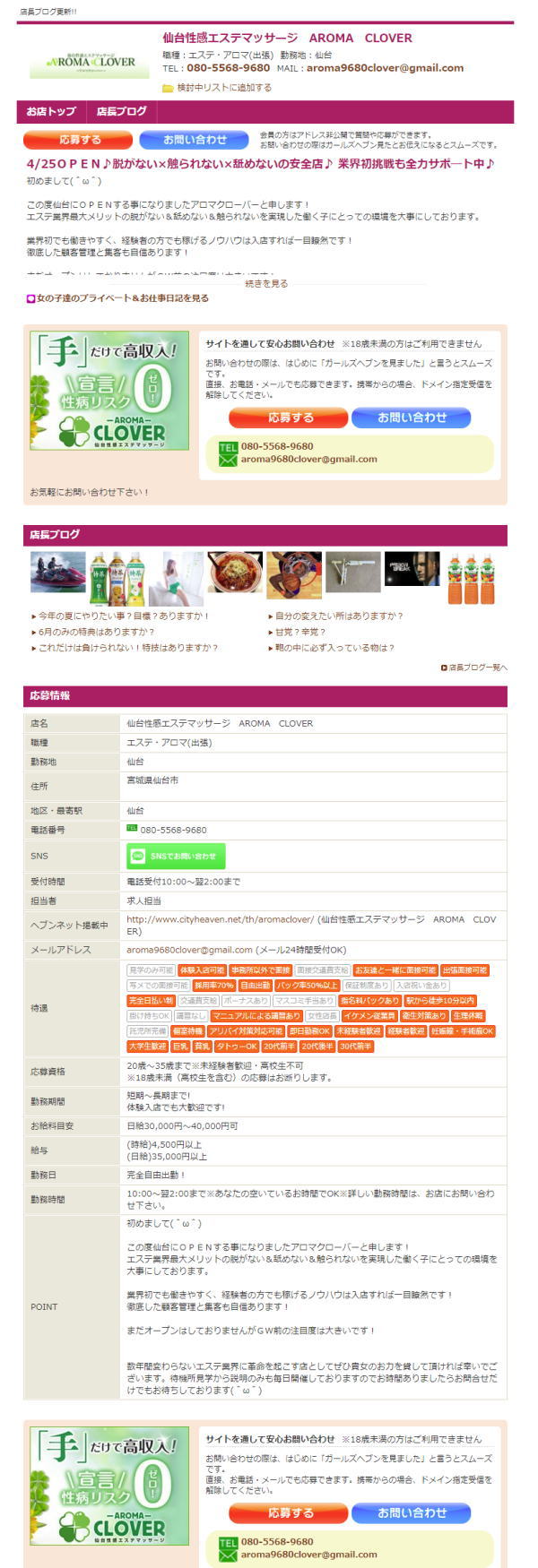Image resolution: width=538 pixels, height=1568 pixels.
Task: Open the basketball blog thumbnail
Action: pos(294,575)
